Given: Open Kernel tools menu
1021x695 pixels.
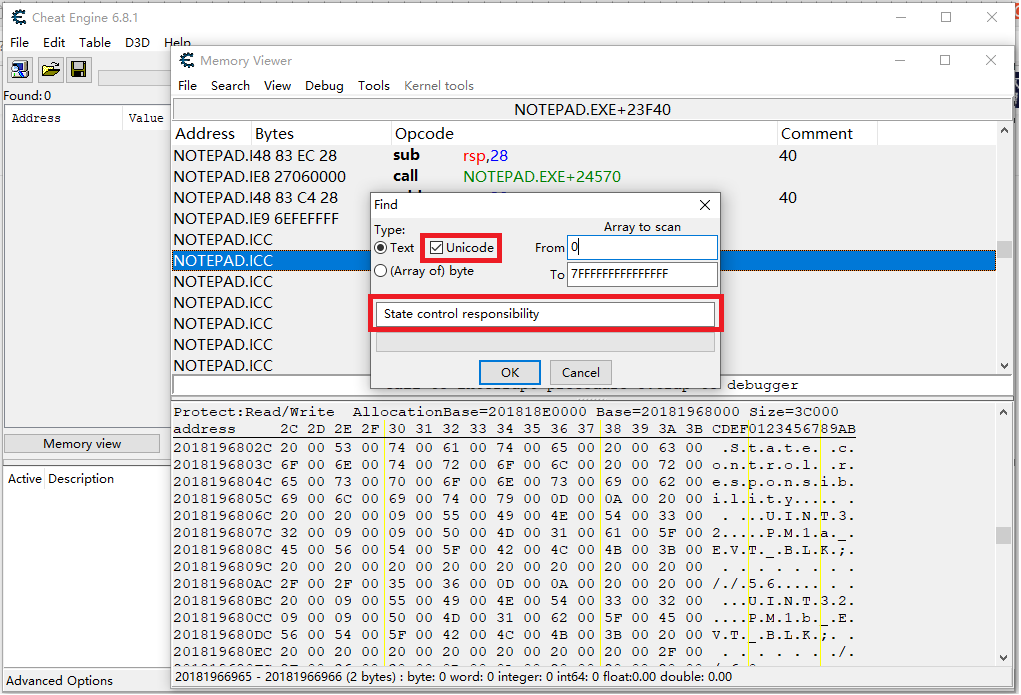Looking at the screenshot, I should 439,86.
